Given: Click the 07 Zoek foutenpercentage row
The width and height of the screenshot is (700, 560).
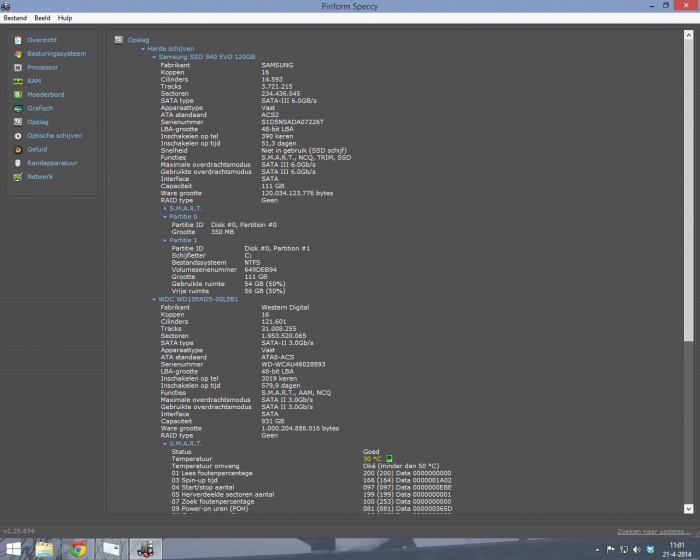Looking at the screenshot, I should point(311,501).
